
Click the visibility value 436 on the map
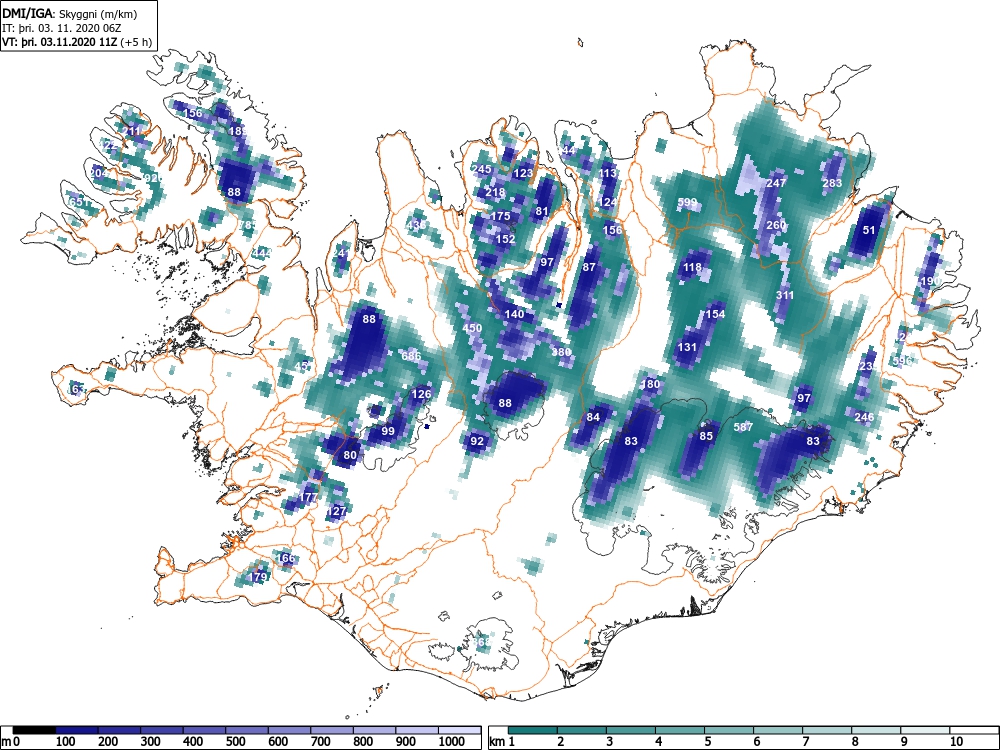(x=416, y=225)
